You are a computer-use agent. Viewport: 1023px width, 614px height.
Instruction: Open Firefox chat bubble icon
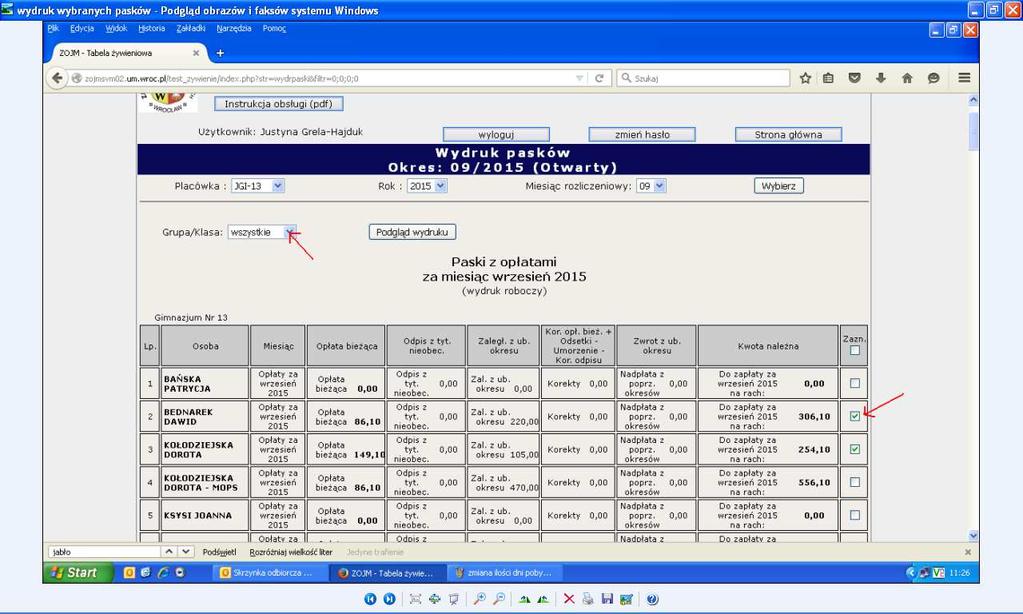[934, 78]
